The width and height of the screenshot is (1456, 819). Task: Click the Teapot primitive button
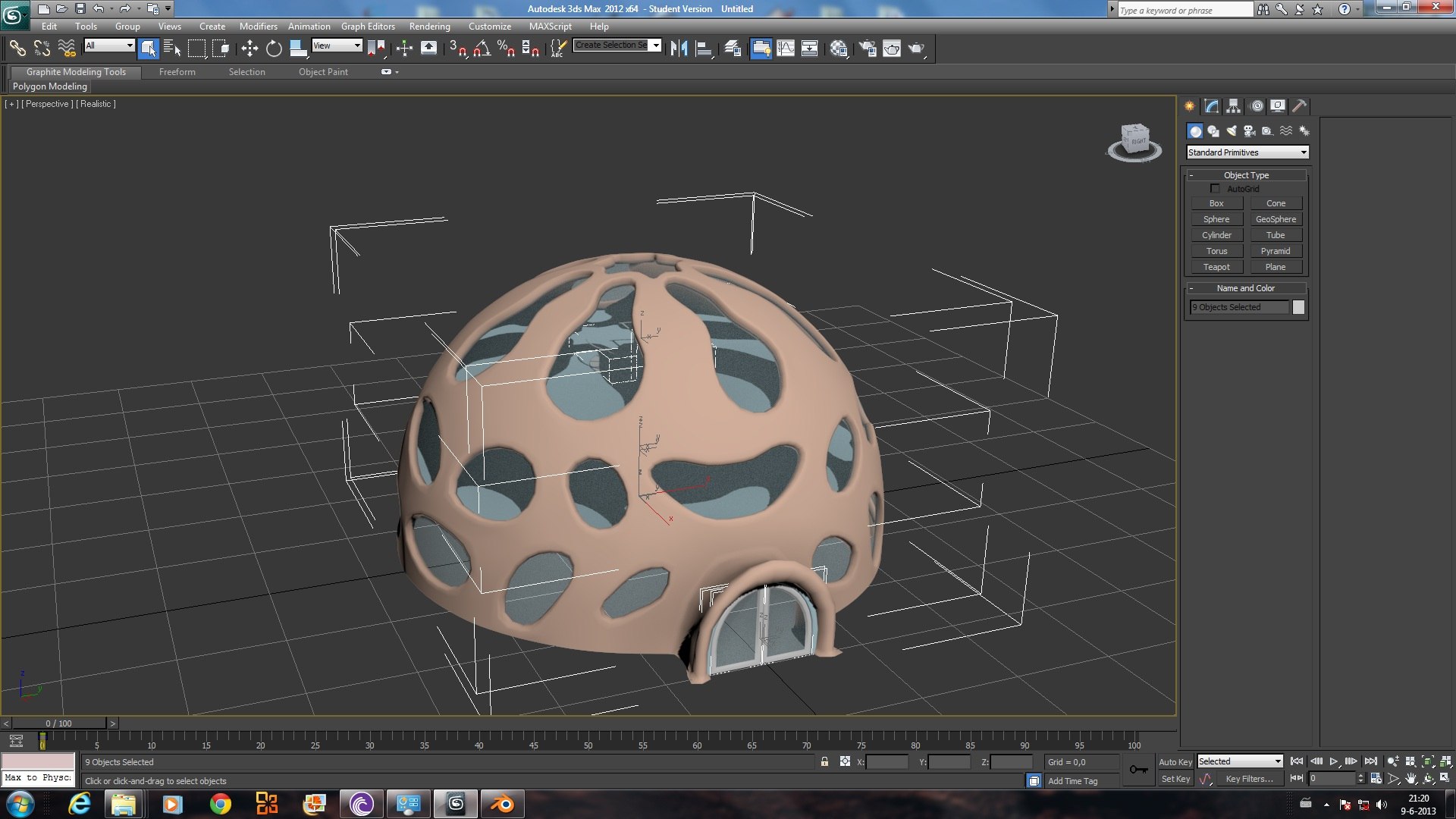click(1216, 267)
